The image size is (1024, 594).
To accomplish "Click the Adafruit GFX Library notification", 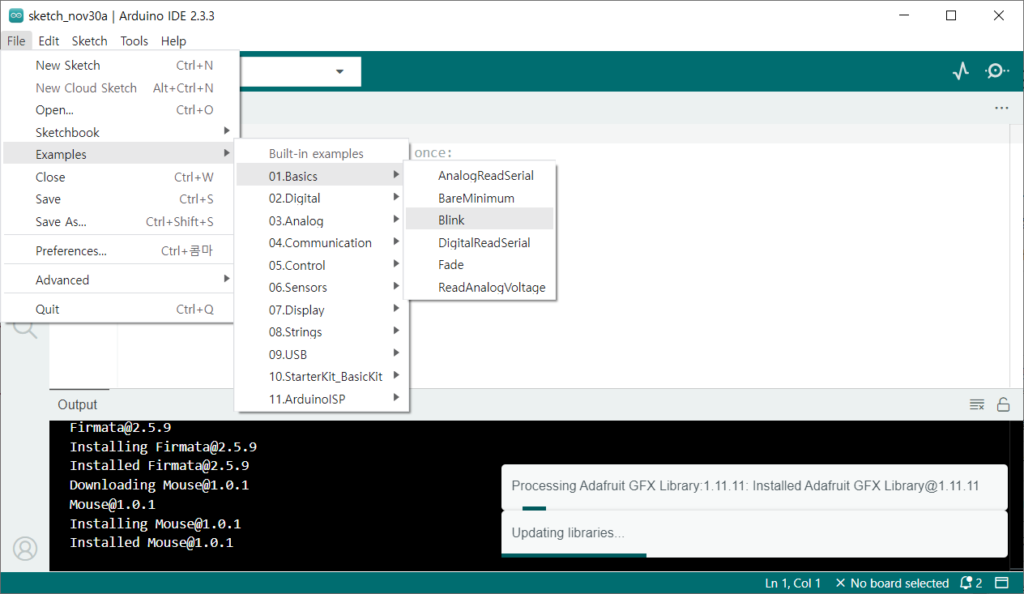I will [754, 488].
